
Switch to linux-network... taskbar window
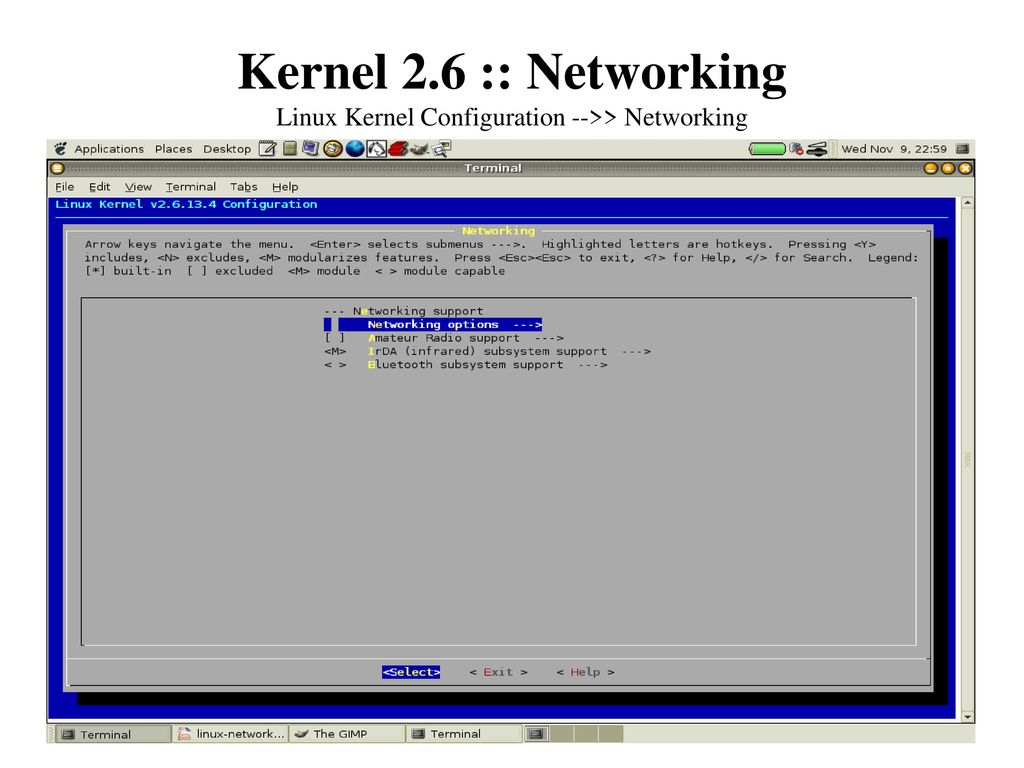click(x=231, y=734)
